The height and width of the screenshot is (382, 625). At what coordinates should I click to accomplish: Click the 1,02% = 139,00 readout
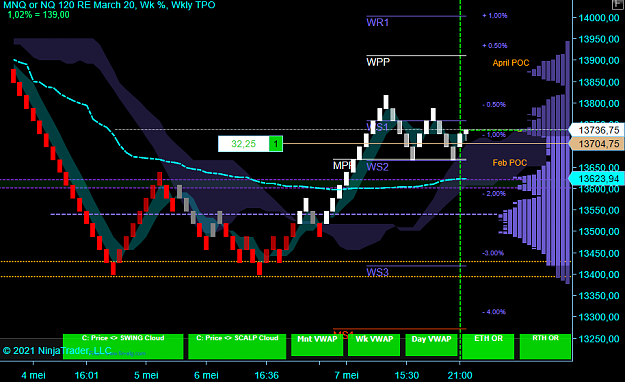[39, 15]
